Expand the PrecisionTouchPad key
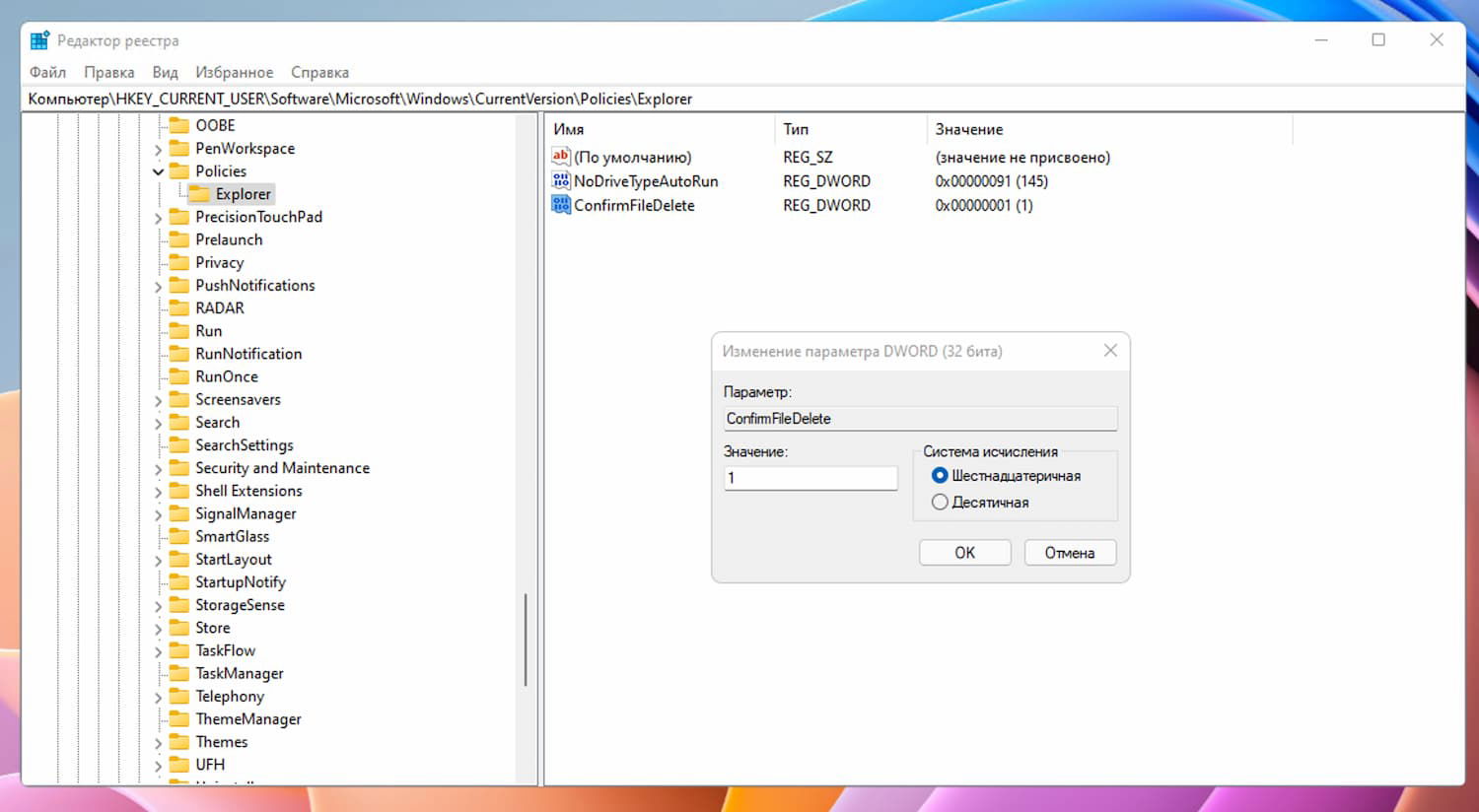The height and width of the screenshot is (812, 1479). point(158,218)
